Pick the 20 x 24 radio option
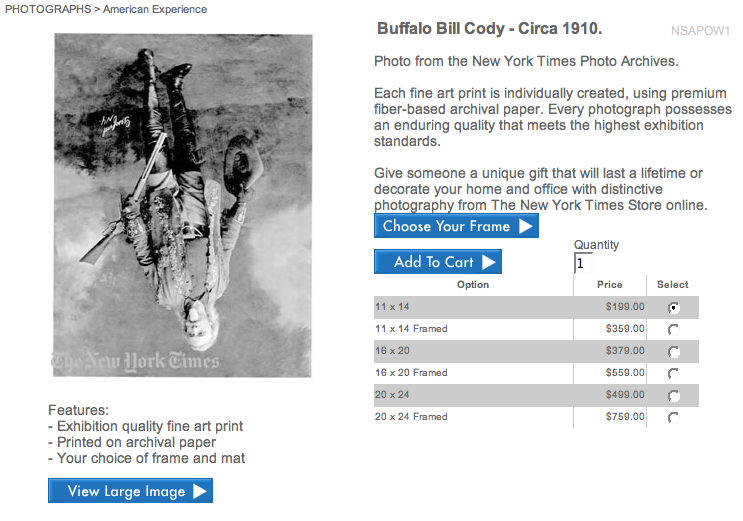 coord(673,395)
